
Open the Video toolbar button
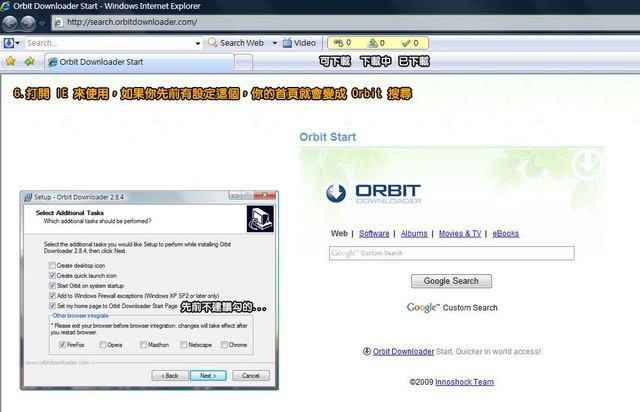(299, 43)
